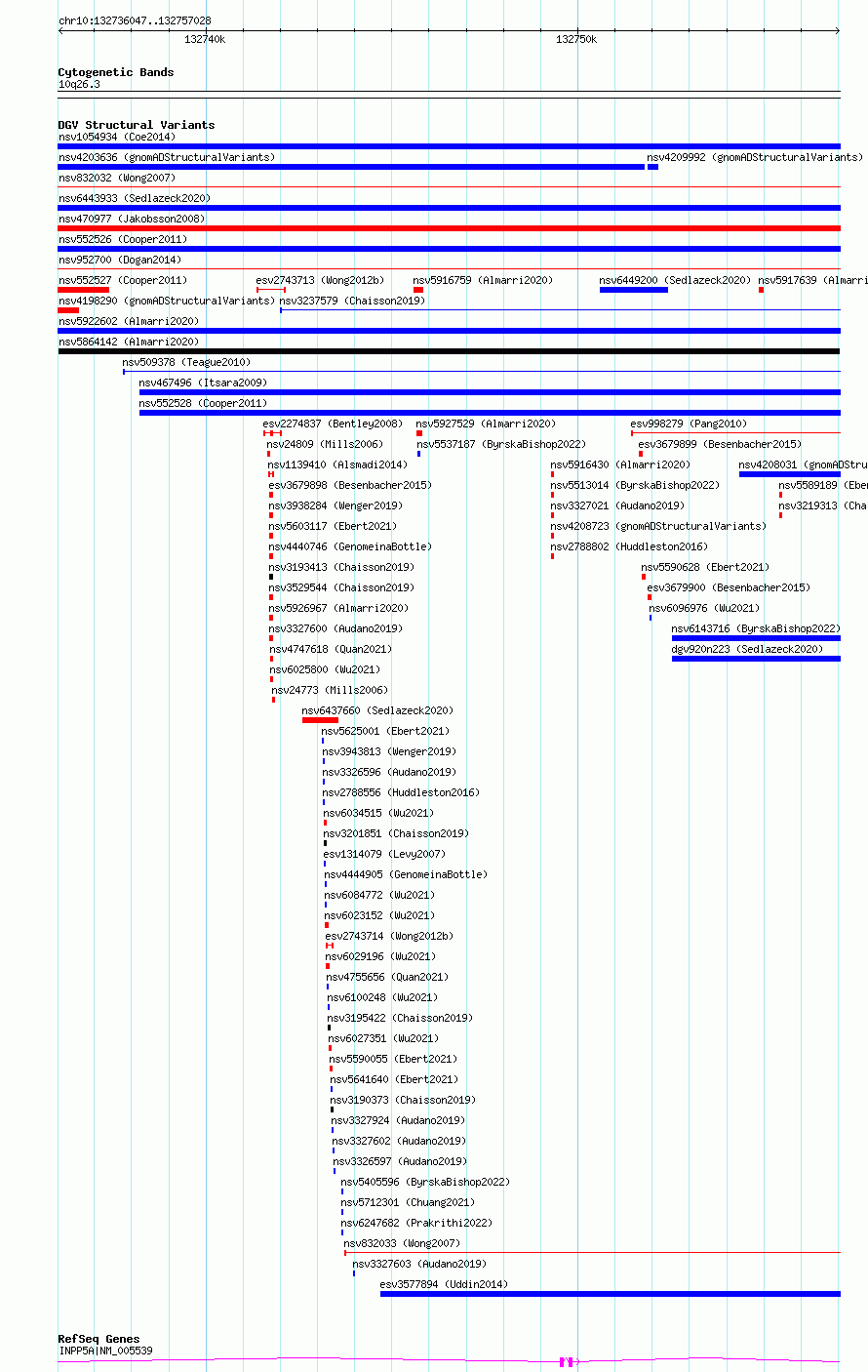Select variant nsv4203636 (gnomADStructuralVariants) label
Image resolution: width=868 pixels, height=1372 pixels.
pyautogui.click(x=167, y=157)
